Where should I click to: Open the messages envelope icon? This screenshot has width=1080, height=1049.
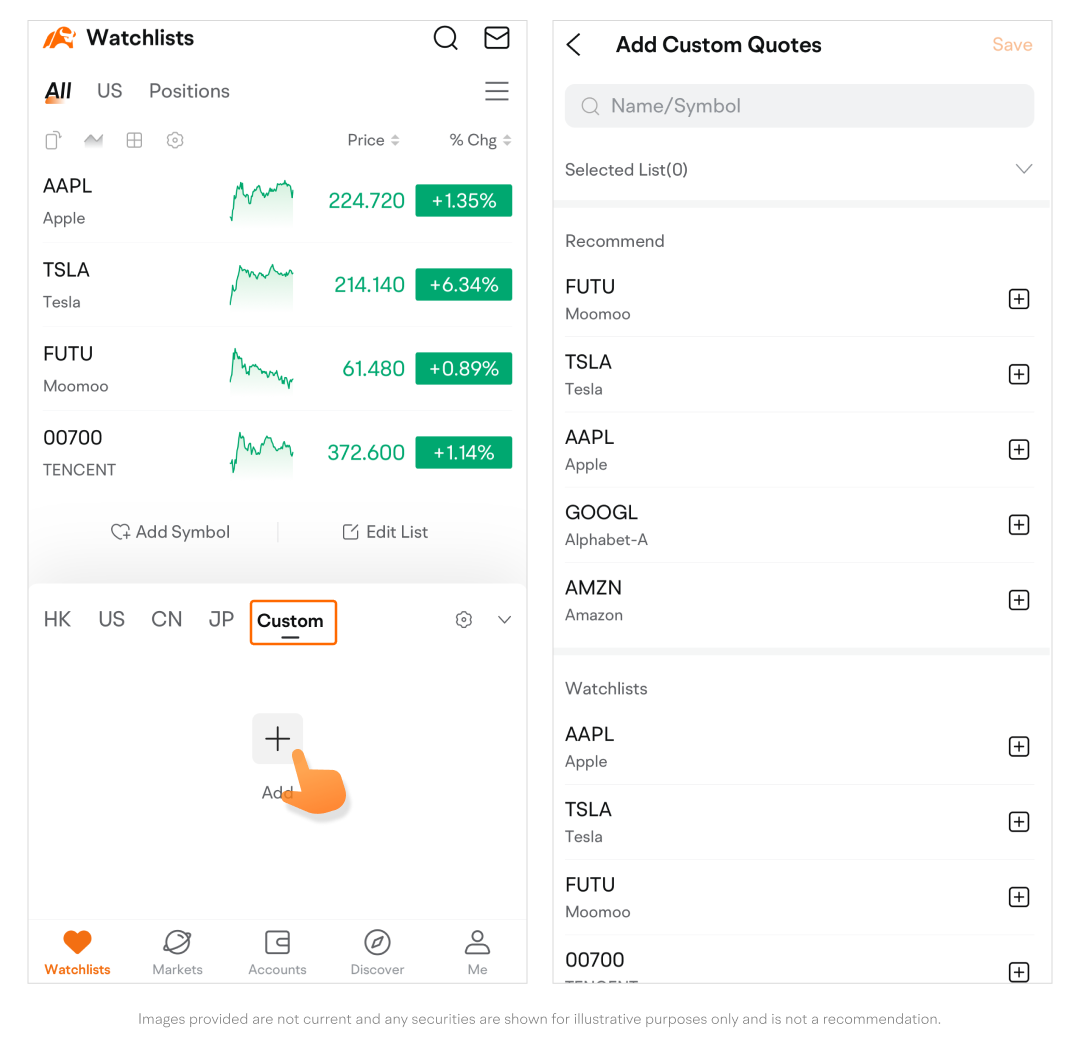point(497,38)
